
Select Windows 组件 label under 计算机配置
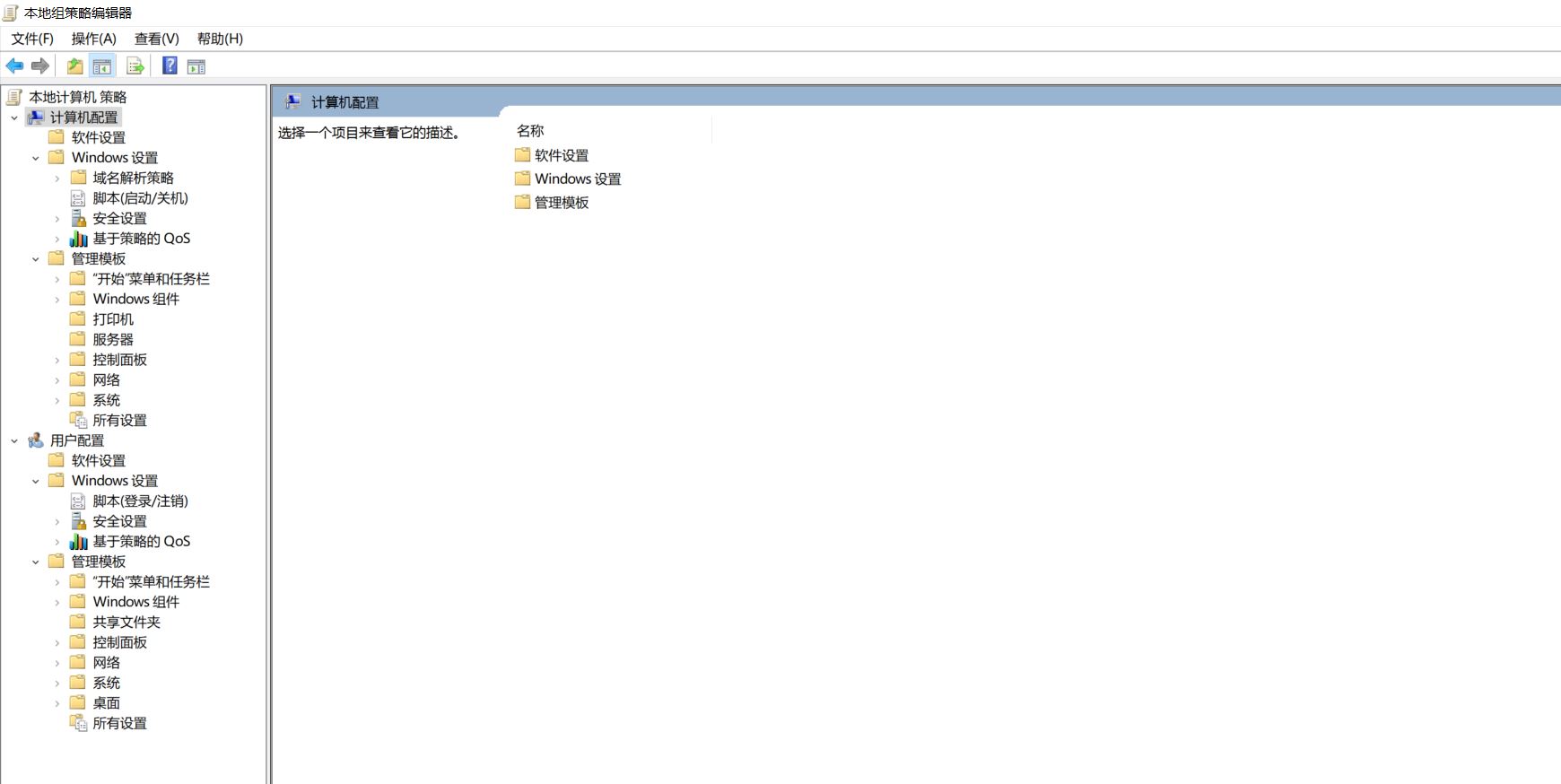pyautogui.click(x=136, y=299)
